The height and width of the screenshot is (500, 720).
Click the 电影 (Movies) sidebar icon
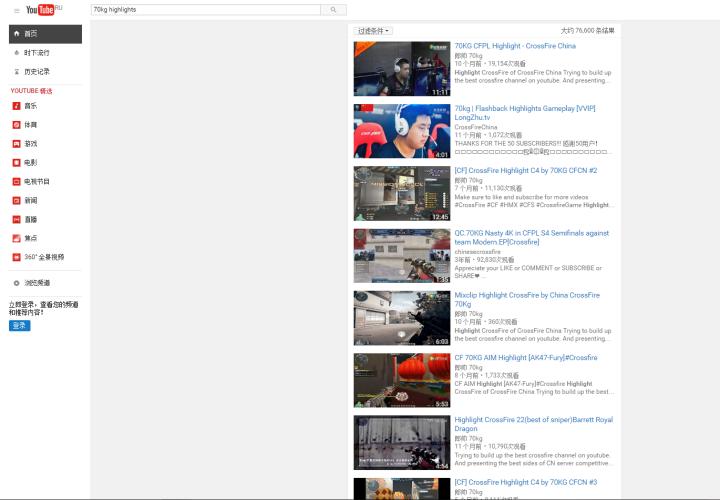point(16,162)
